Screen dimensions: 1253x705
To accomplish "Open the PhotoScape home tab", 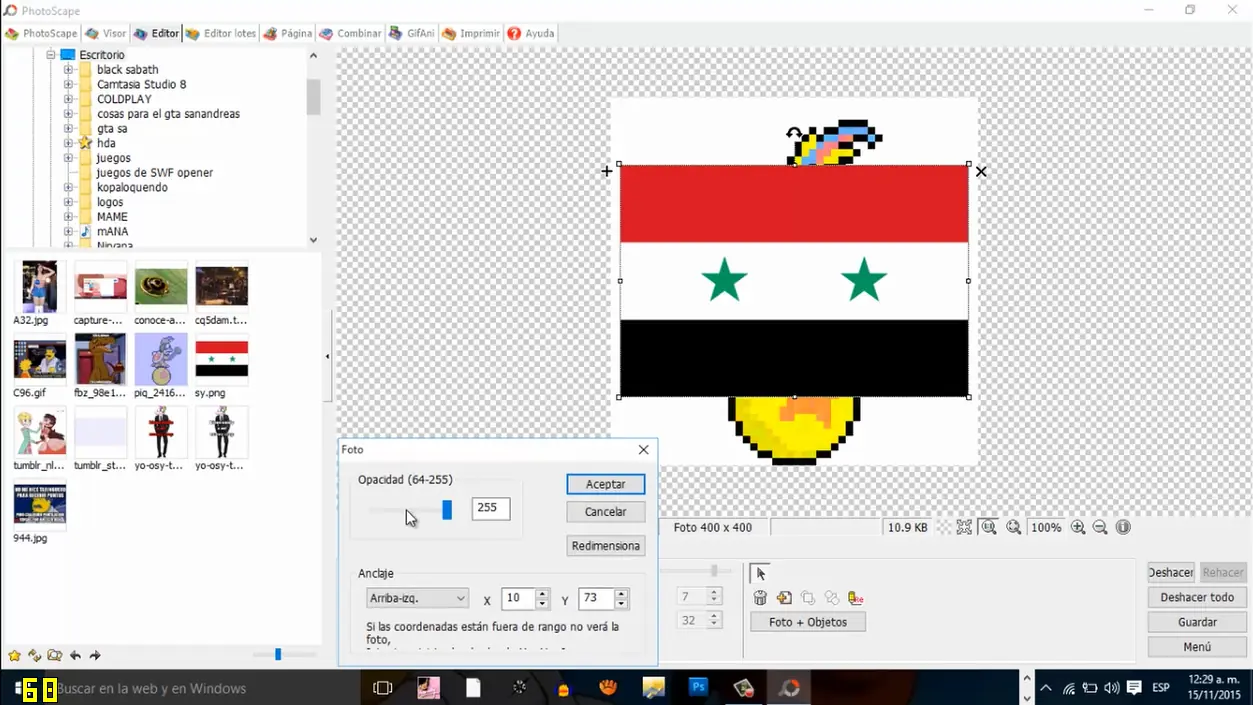I will click(42, 33).
